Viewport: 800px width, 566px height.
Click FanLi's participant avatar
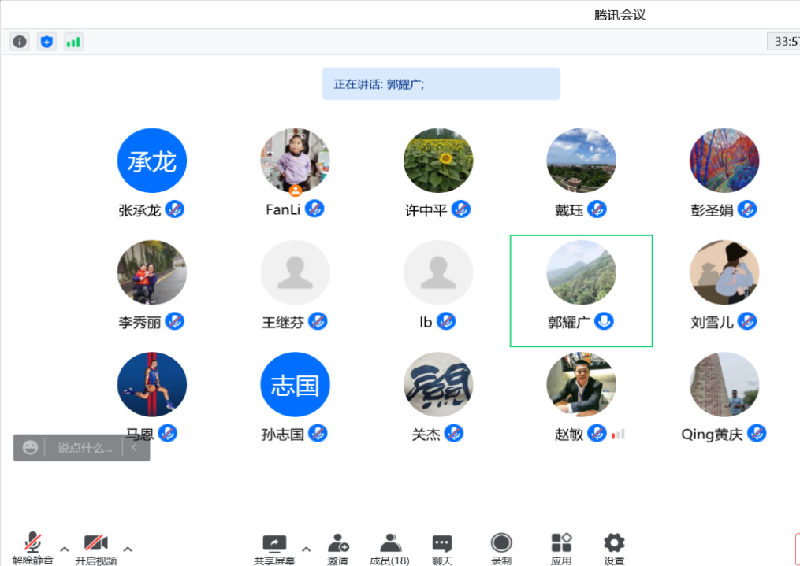click(x=295, y=161)
